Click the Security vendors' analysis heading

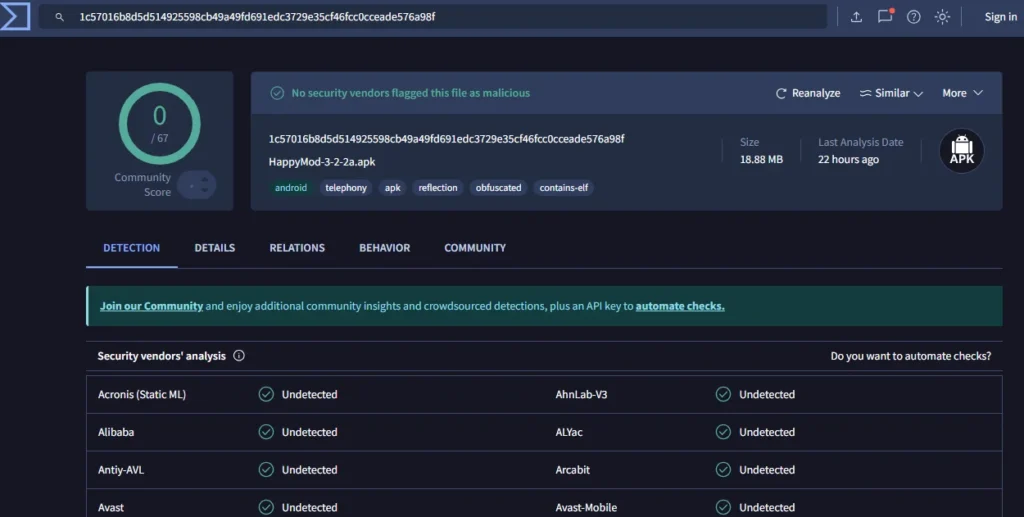[161, 356]
